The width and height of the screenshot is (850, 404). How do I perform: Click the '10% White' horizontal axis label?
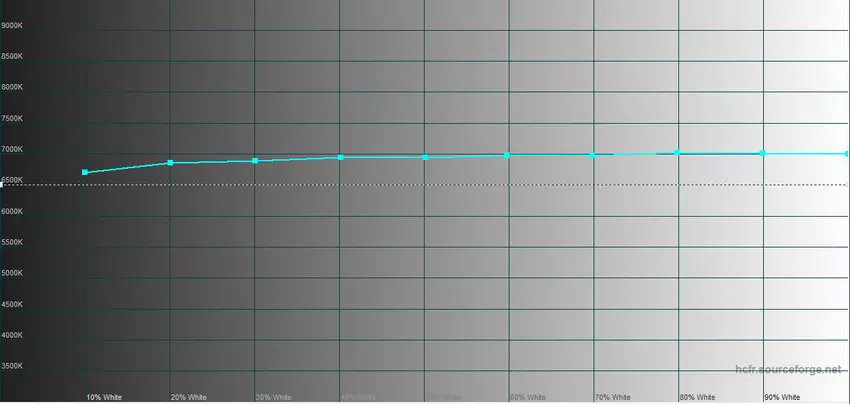(104, 397)
